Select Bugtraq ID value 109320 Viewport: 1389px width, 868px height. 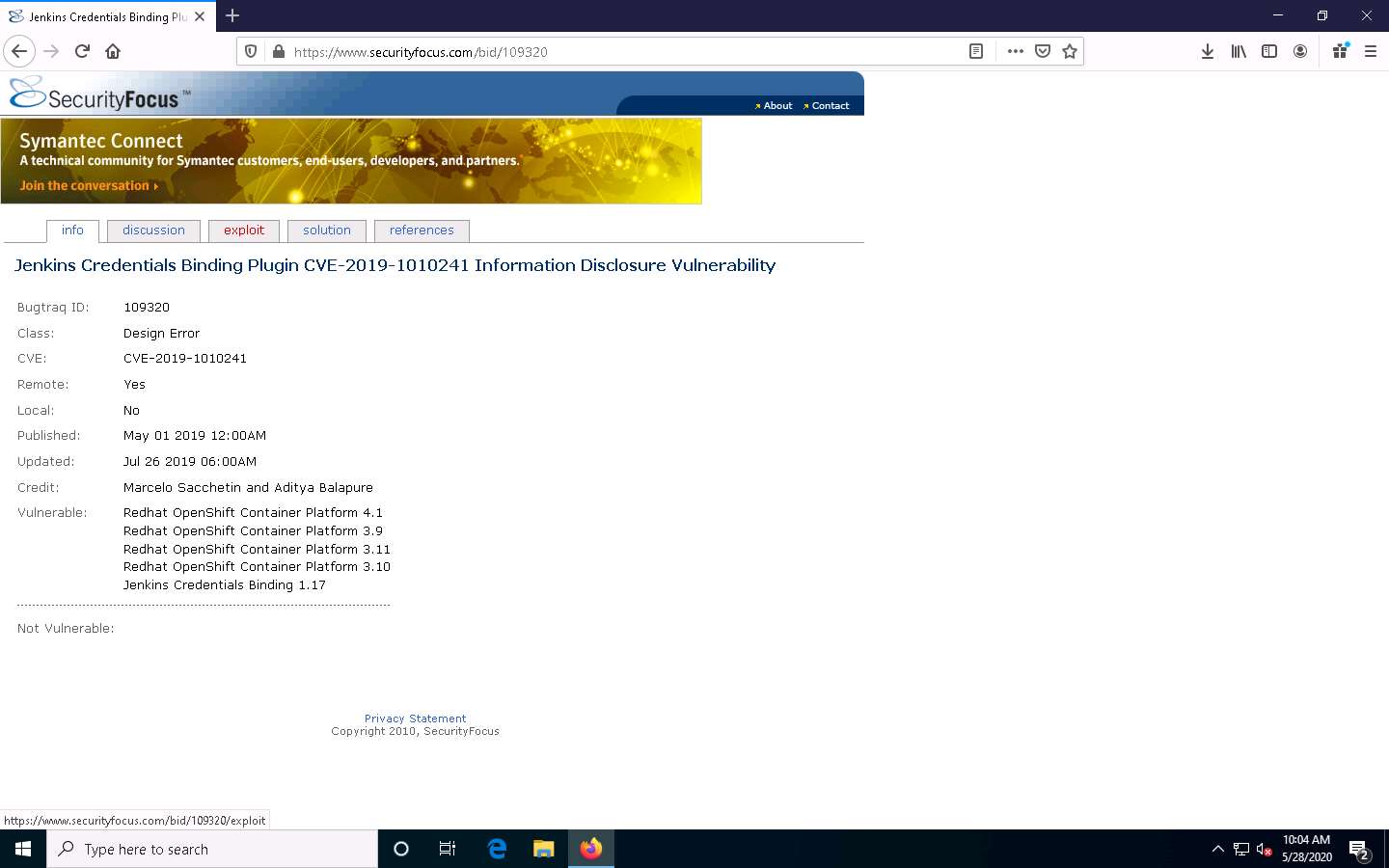tap(147, 308)
